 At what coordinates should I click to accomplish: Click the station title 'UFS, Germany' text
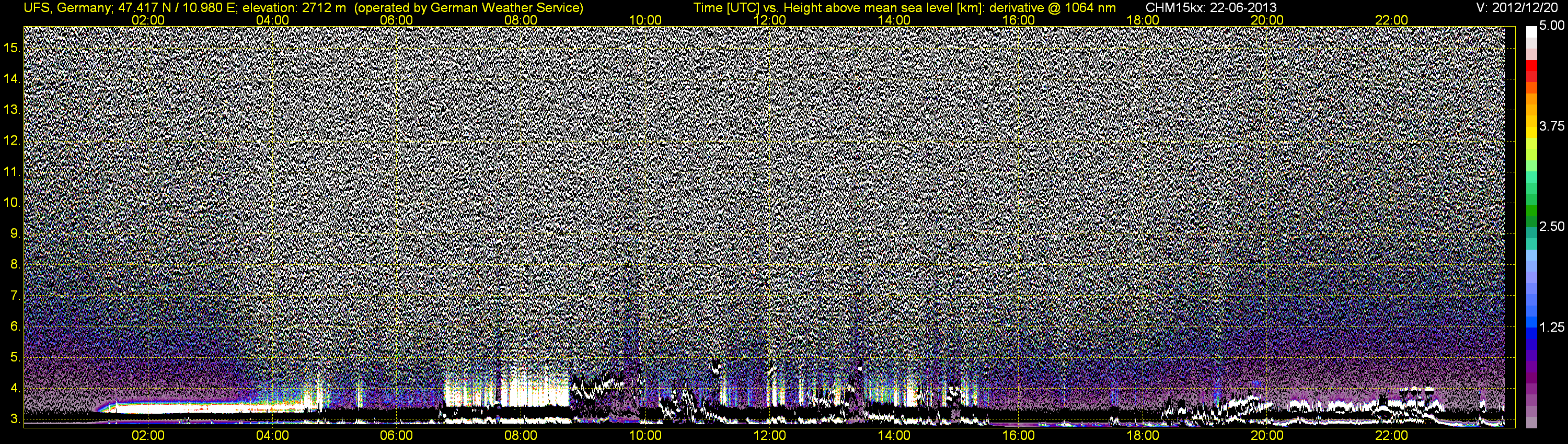67,8
